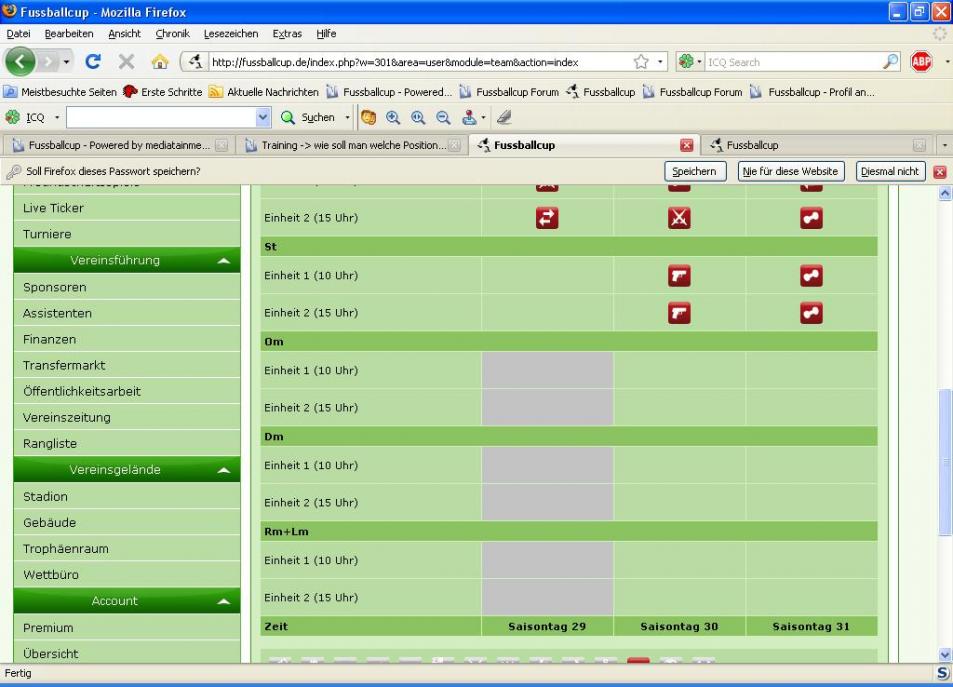Screen dimensions: 953x687
Task: Reload the page with the refresh icon
Action: (x=93, y=62)
